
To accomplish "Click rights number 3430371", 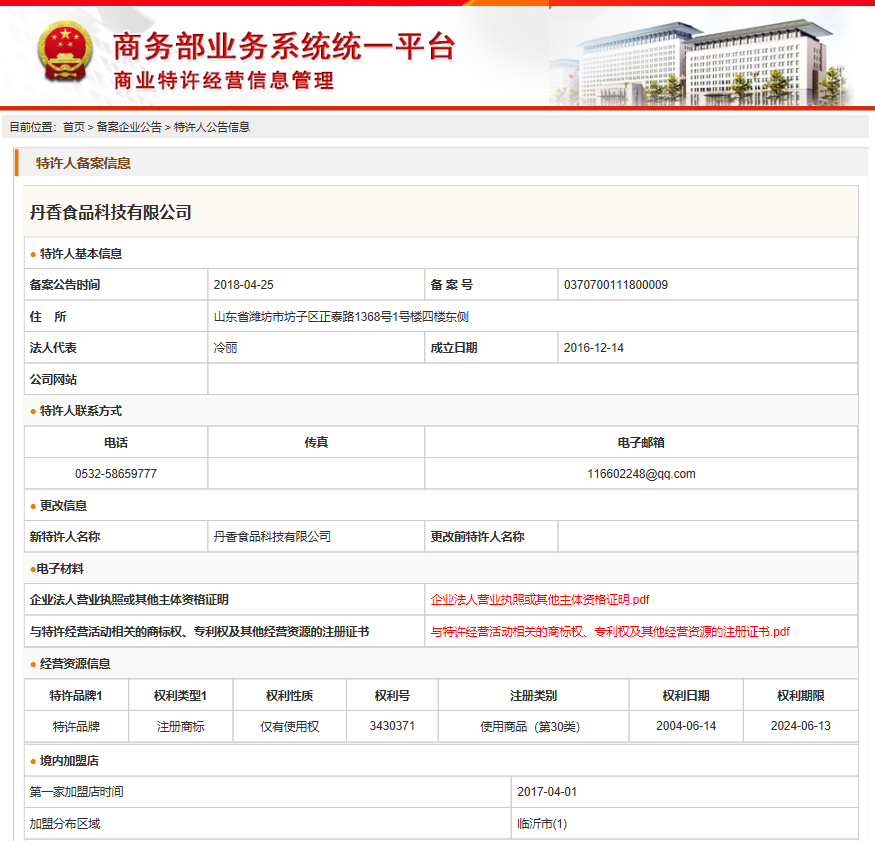I will [x=392, y=726].
